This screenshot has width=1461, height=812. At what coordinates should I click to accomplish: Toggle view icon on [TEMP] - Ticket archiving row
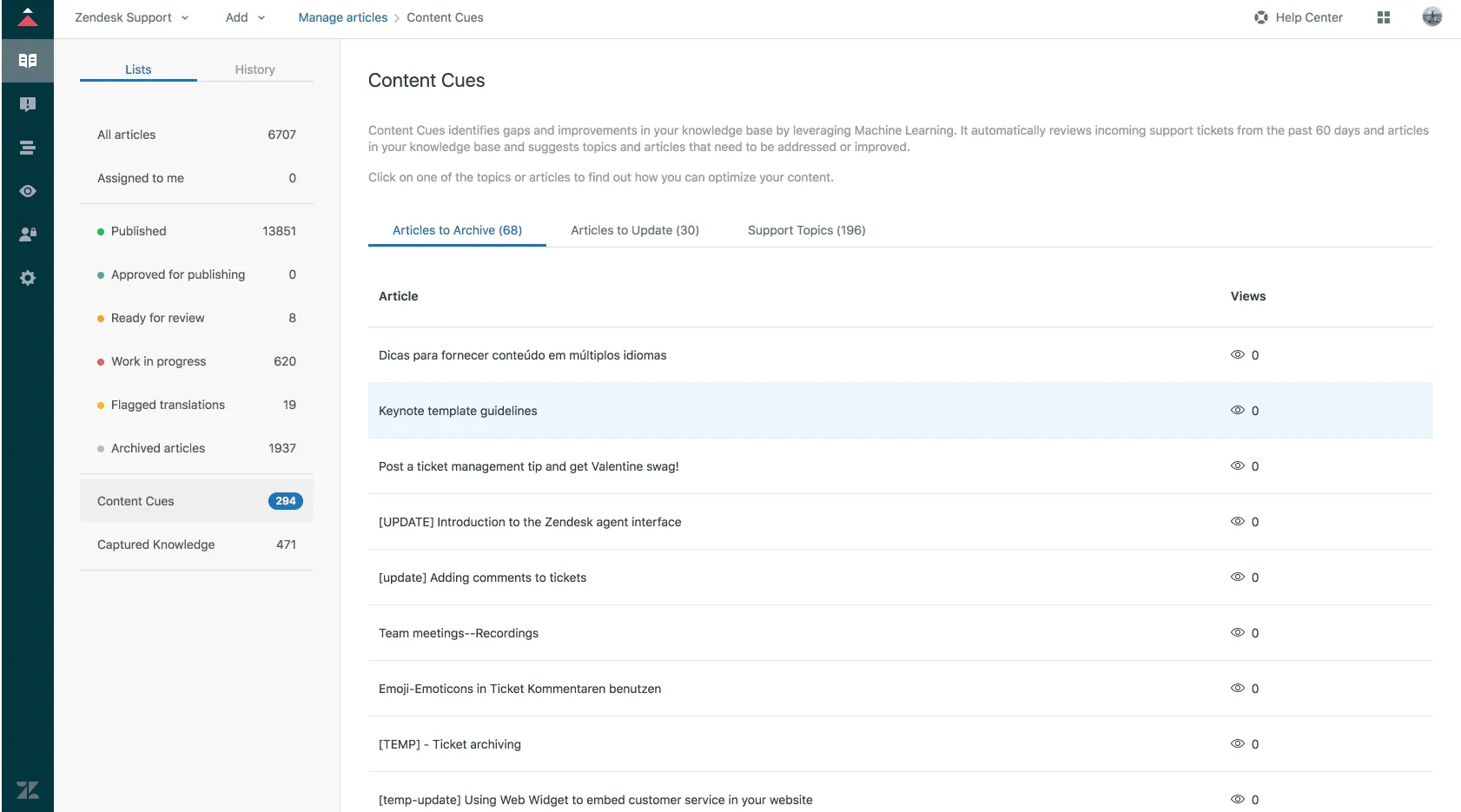(1238, 743)
